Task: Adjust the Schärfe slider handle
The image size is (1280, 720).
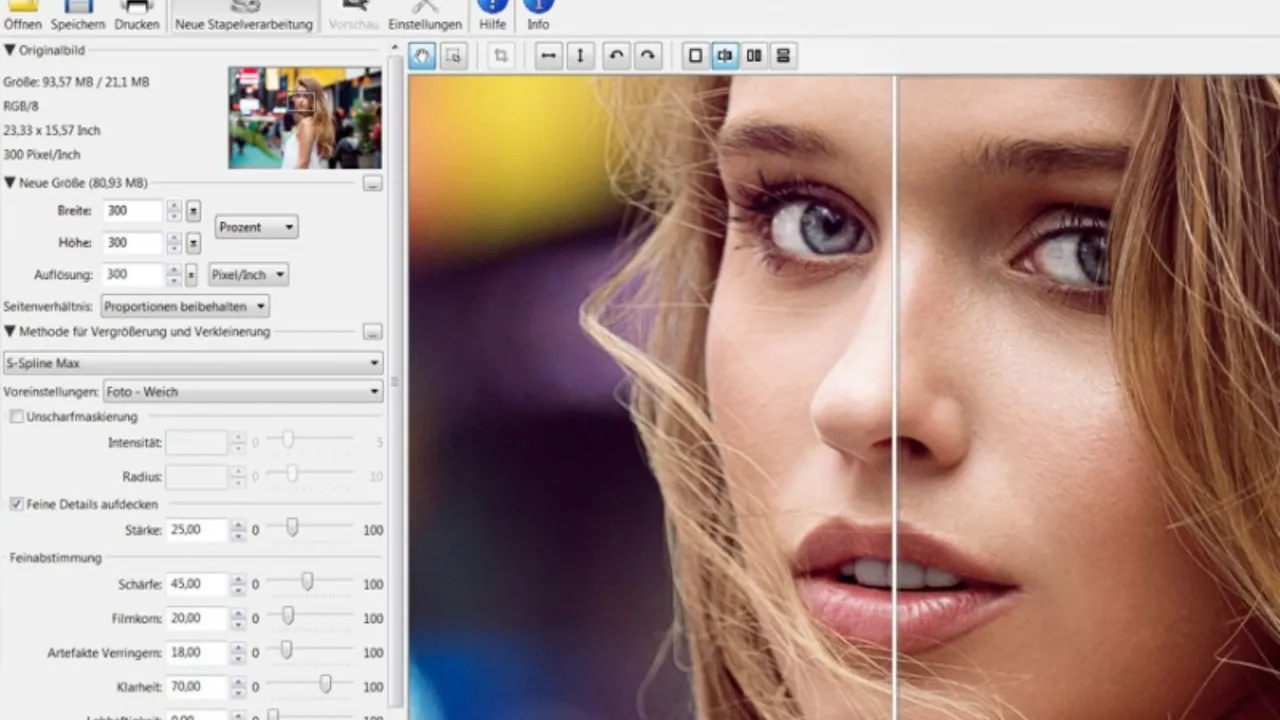Action: [x=307, y=581]
